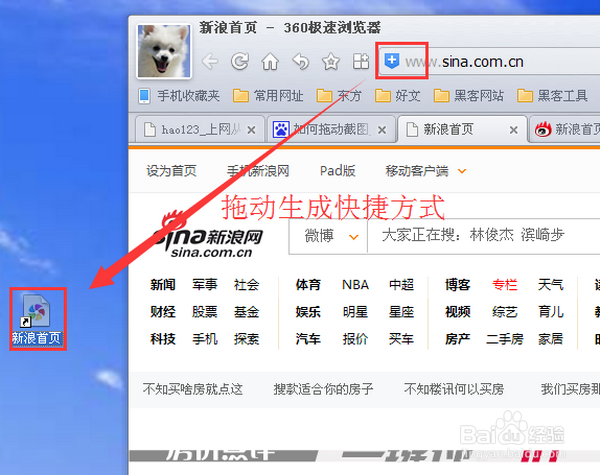Open the 探索 channel link
This screenshot has height=475, width=600.
tap(246, 339)
